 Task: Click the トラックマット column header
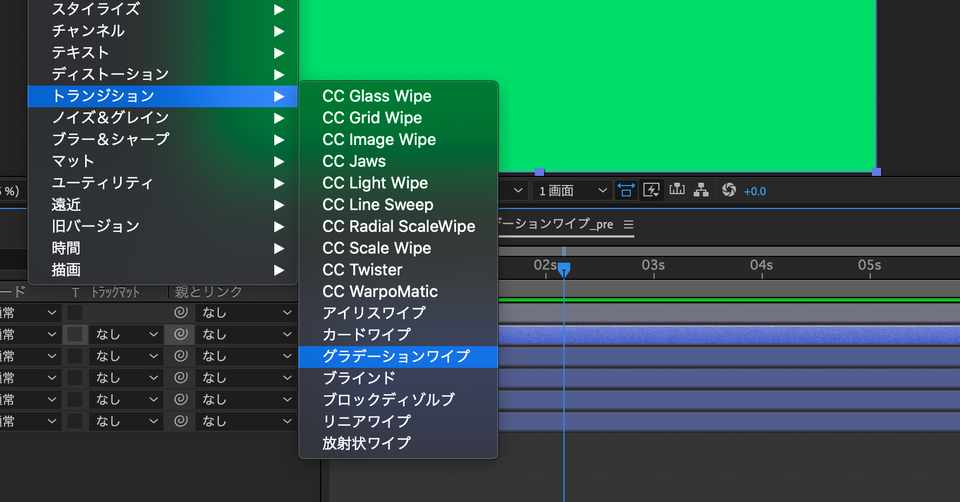tap(116, 293)
